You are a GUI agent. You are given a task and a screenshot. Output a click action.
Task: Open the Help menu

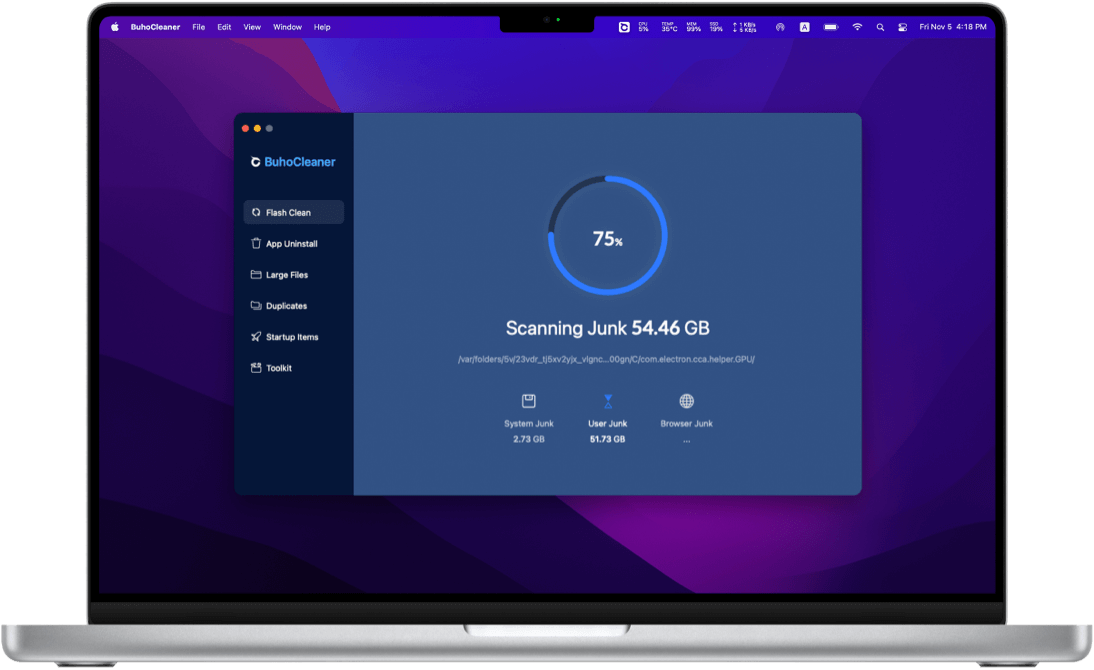[x=322, y=27]
